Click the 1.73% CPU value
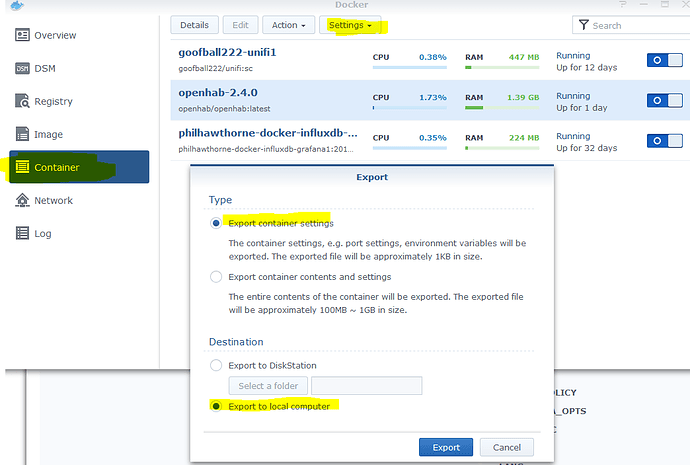The image size is (690, 465). pyautogui.click(x=433, y=97)
